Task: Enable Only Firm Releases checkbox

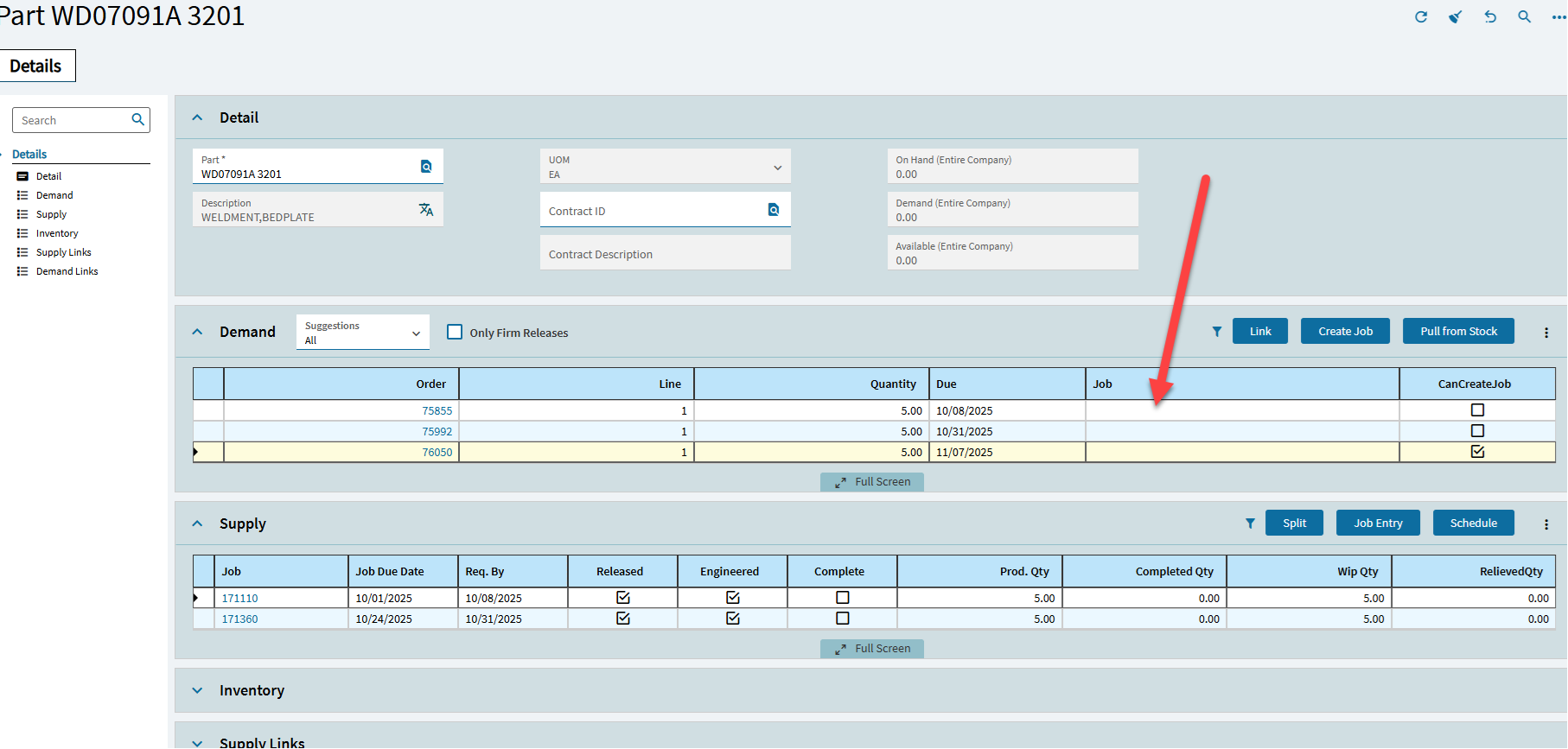Action: coord(455,333)
